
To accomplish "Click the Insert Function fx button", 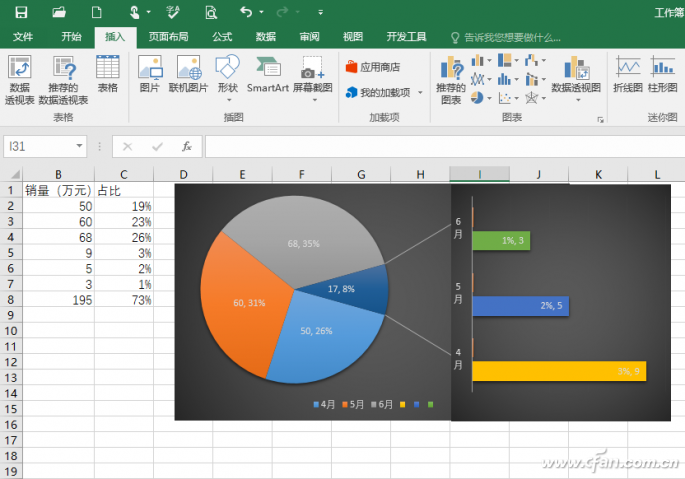I will point(187,146).
